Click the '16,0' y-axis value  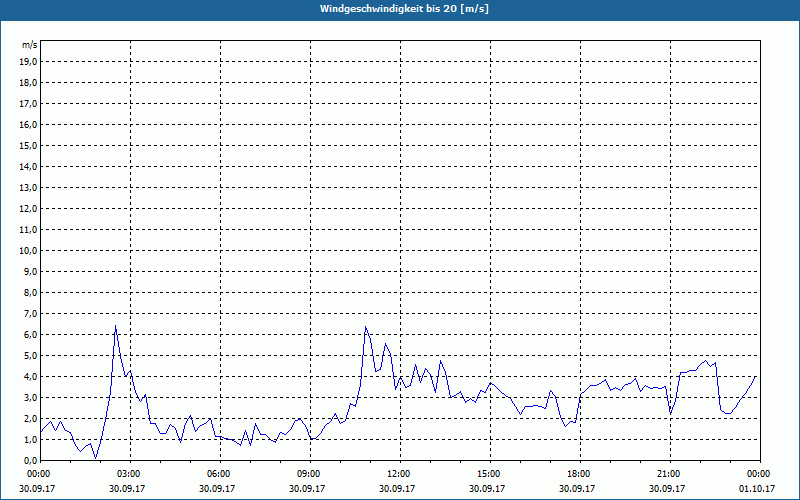click(28, 124)
